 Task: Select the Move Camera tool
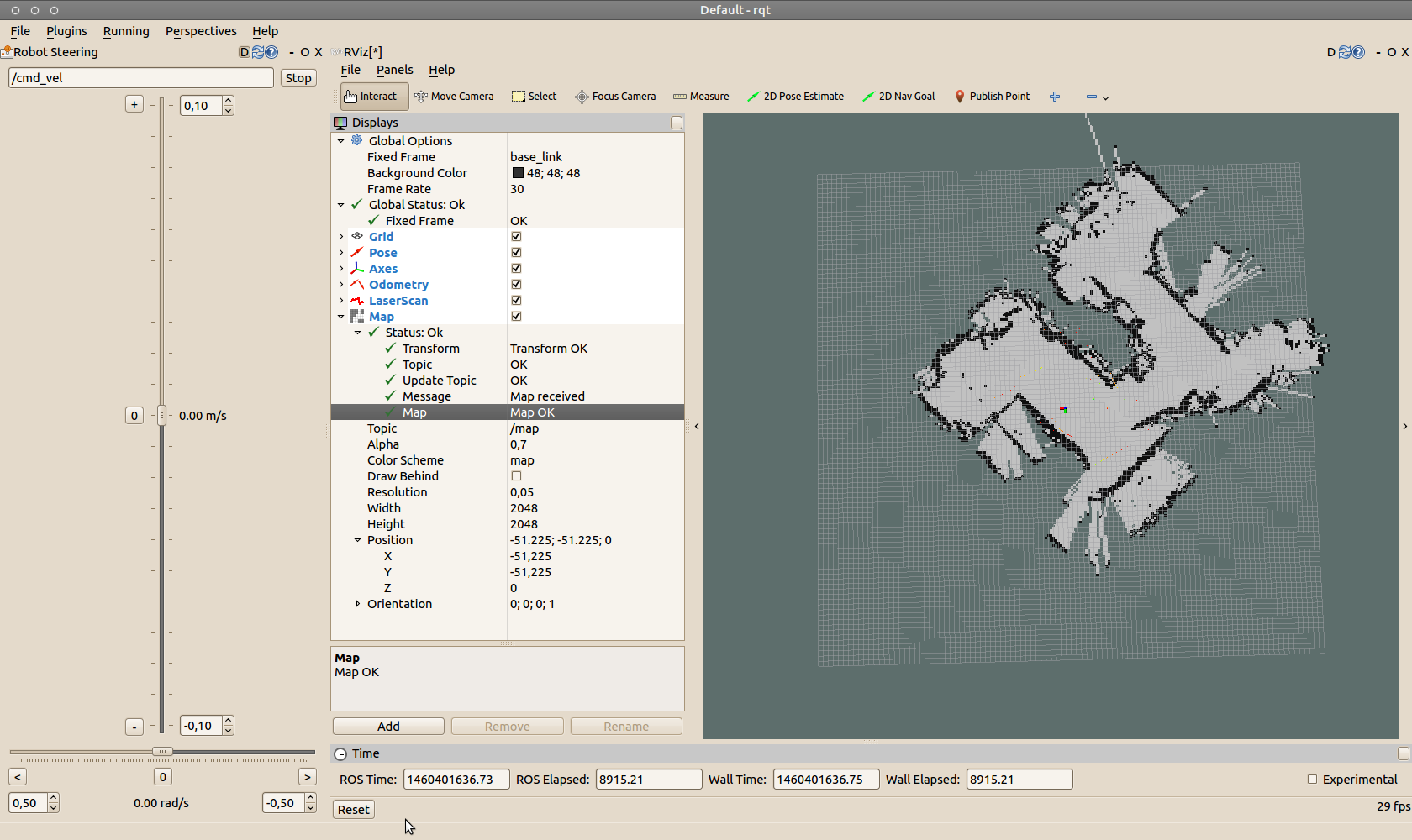[454, 97]
